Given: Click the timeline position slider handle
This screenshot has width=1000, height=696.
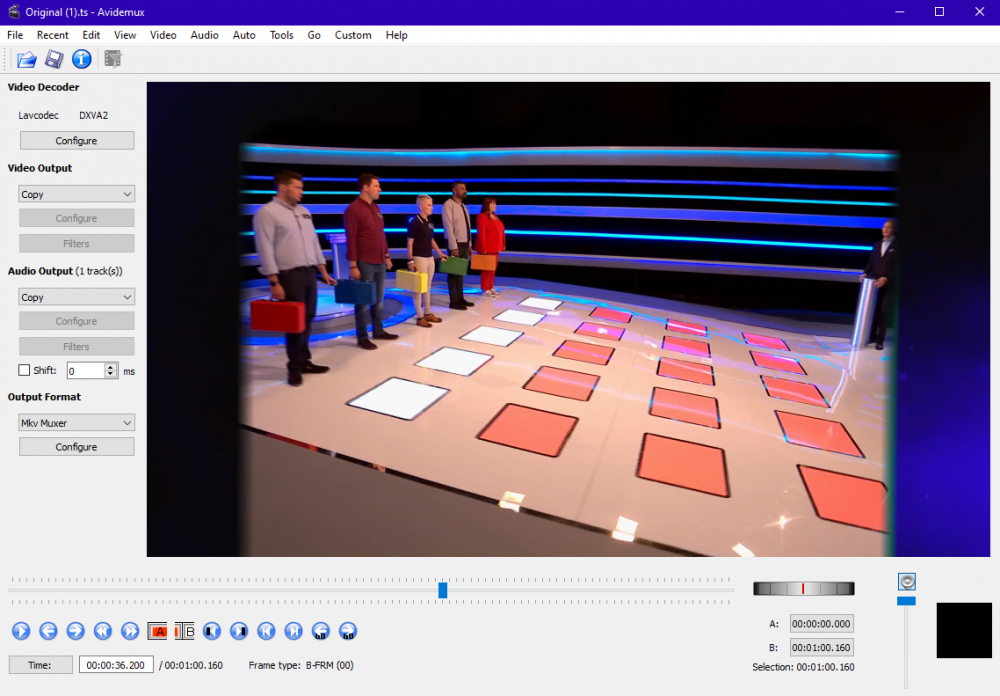Looking at the screenshot, I should 442,591.
